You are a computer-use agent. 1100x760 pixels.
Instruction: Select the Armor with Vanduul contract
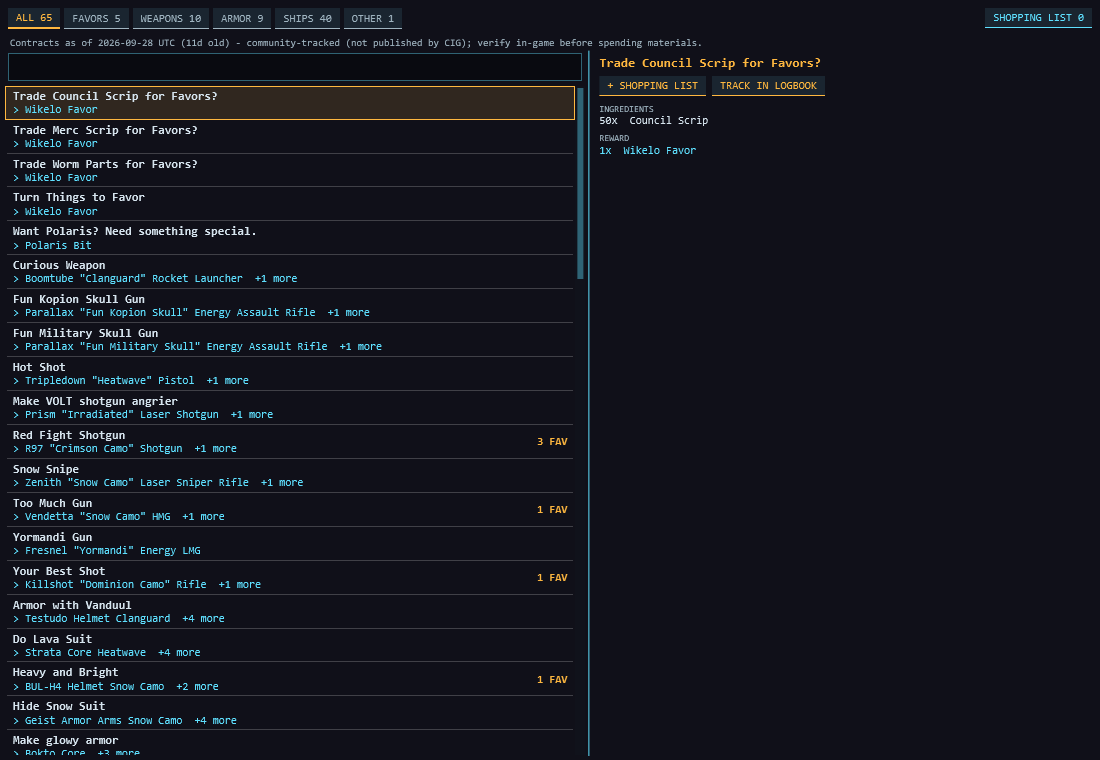click(x=290, y=612)
